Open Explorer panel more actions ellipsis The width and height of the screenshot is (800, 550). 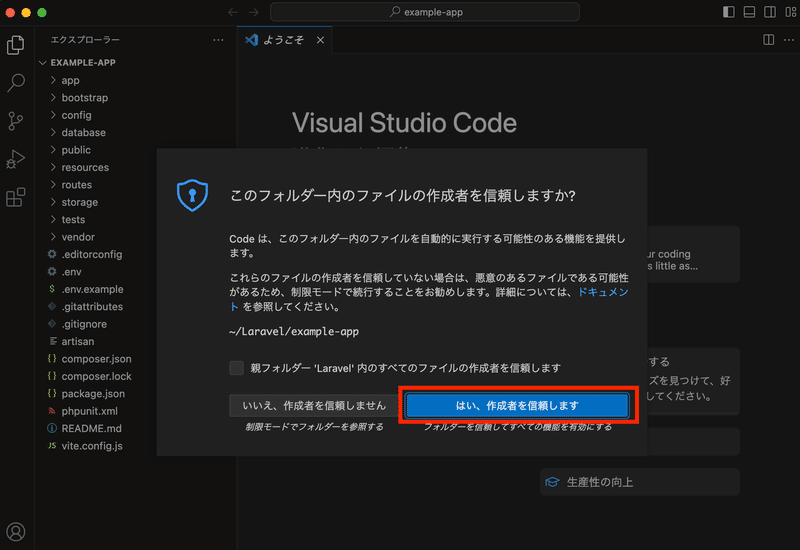[x=218, y=40]
